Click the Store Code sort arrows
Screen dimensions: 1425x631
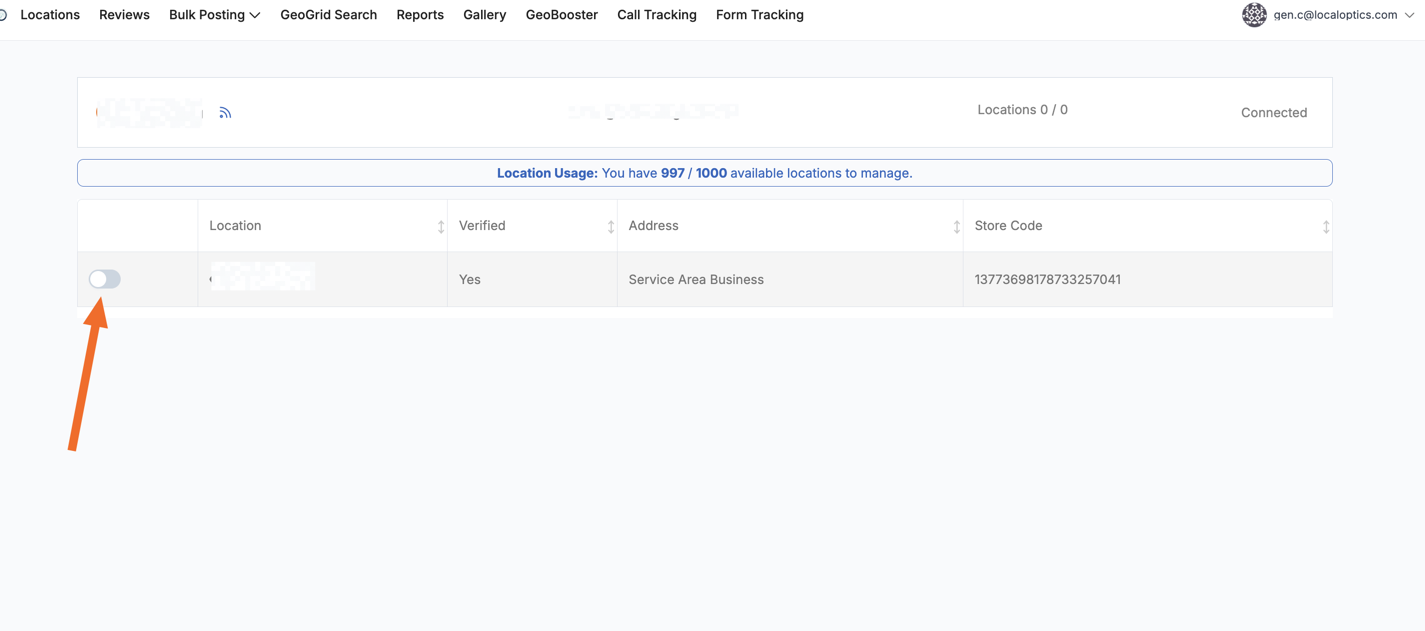click(x=1325, y=227)
